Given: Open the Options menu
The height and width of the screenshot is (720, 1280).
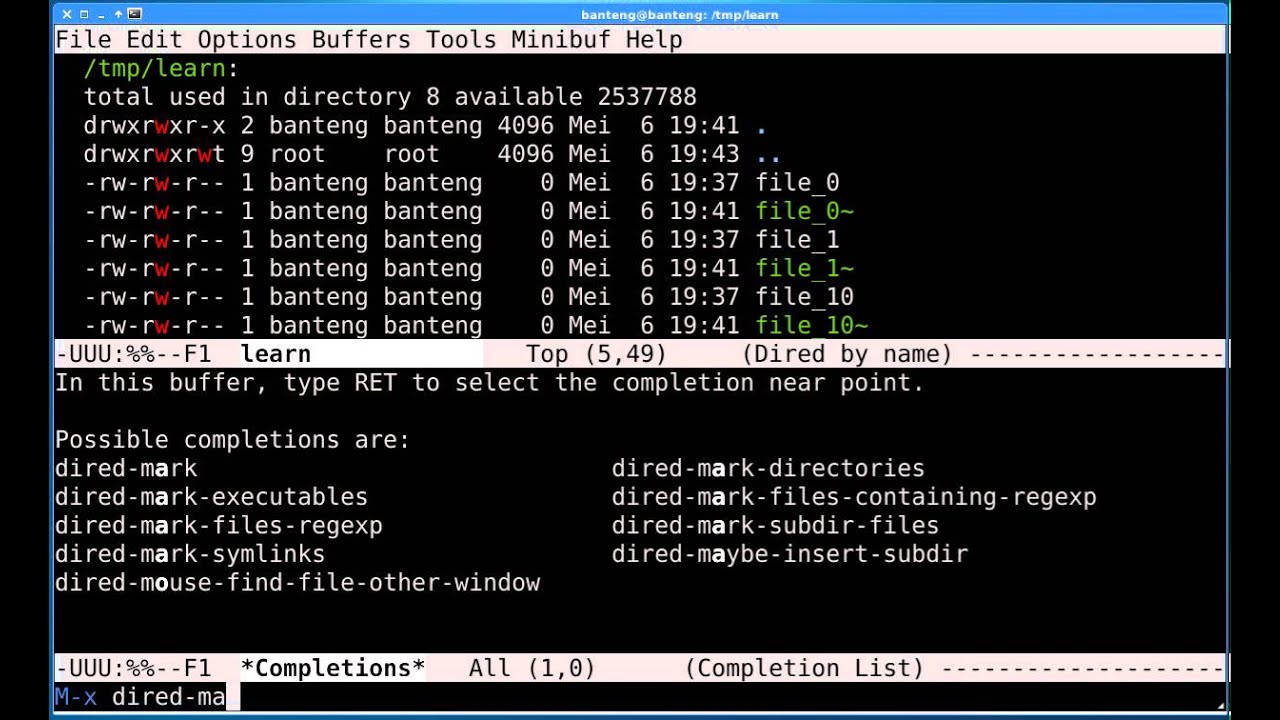Looking at the screenshot, I should [x=247, y=40].
